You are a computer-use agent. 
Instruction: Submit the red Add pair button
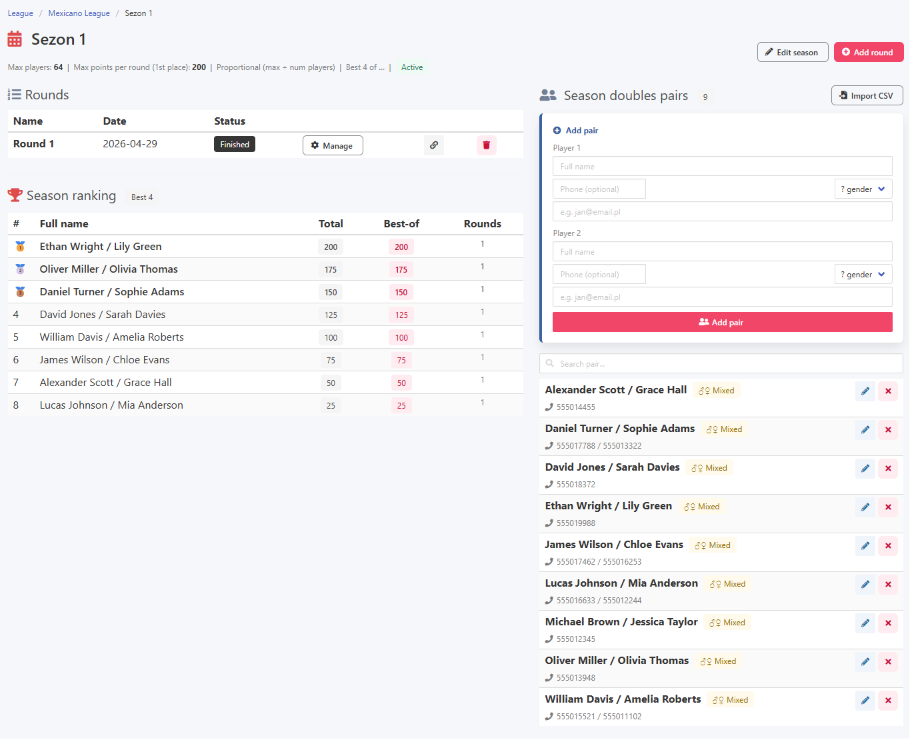click(722, 322)
